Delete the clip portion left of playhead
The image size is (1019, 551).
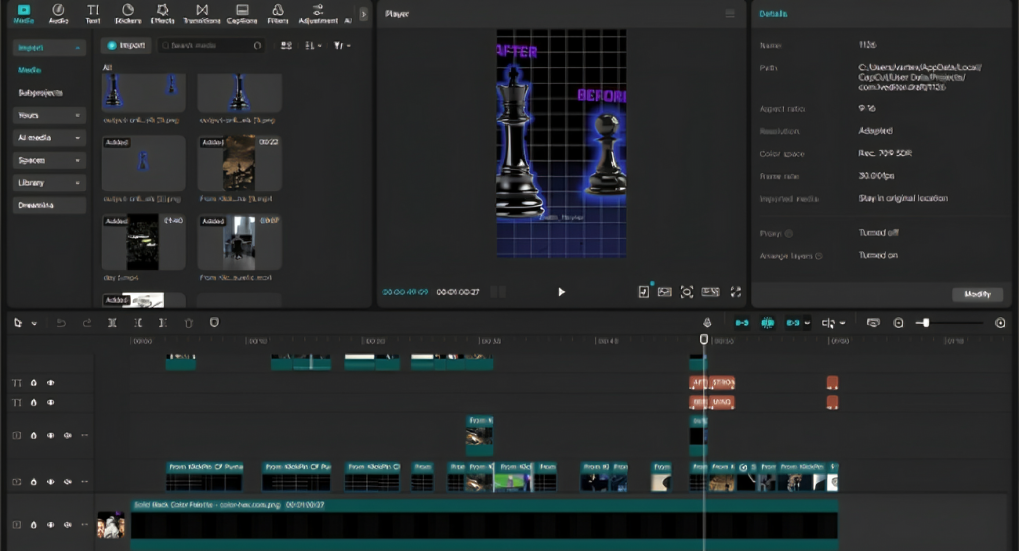138,323
